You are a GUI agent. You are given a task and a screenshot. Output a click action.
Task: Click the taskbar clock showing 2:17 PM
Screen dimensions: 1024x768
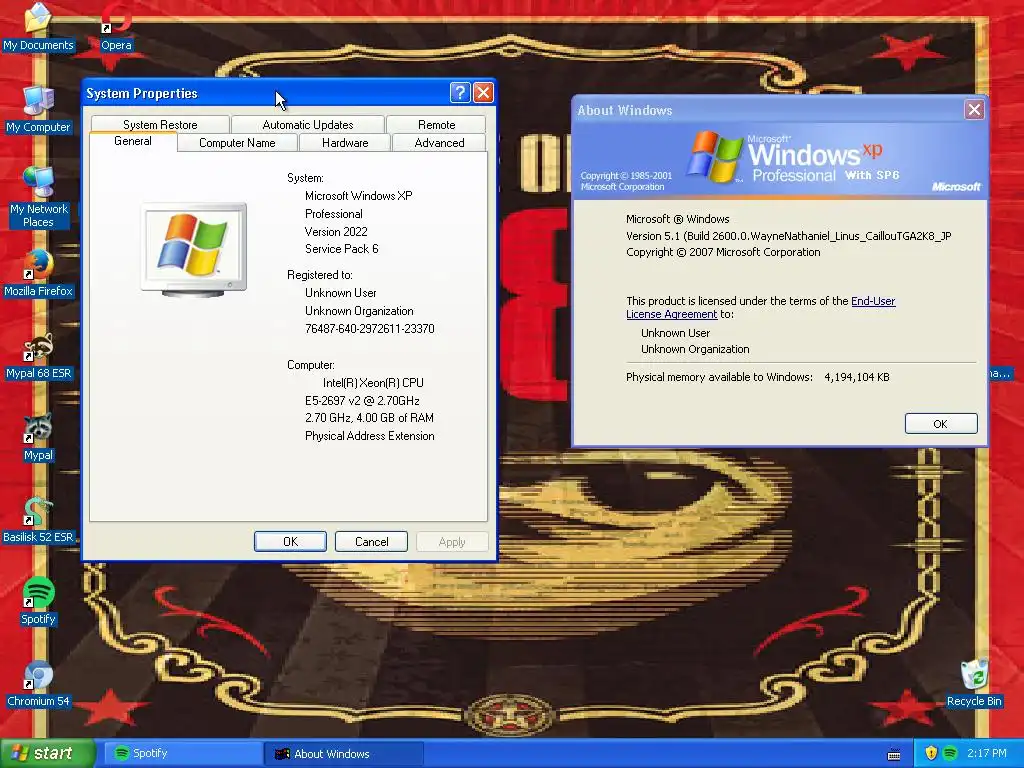987,753
